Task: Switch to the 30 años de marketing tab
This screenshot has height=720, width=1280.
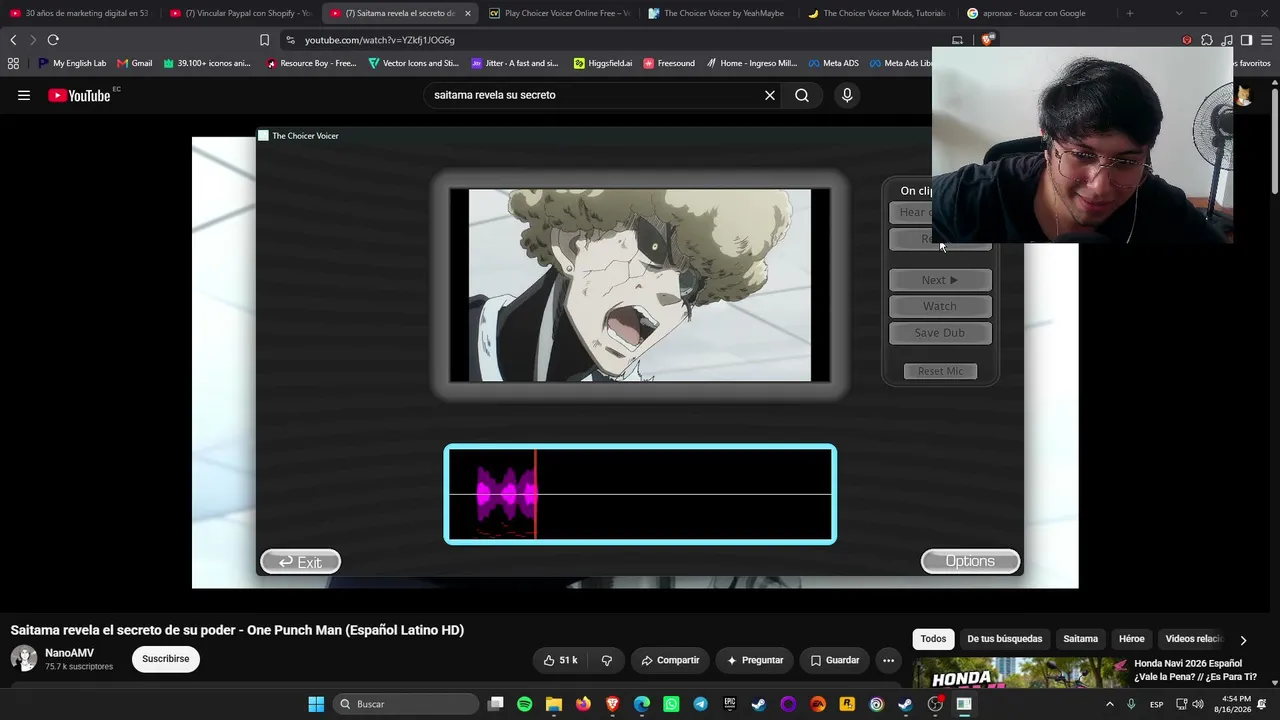Action: point(79,13)
